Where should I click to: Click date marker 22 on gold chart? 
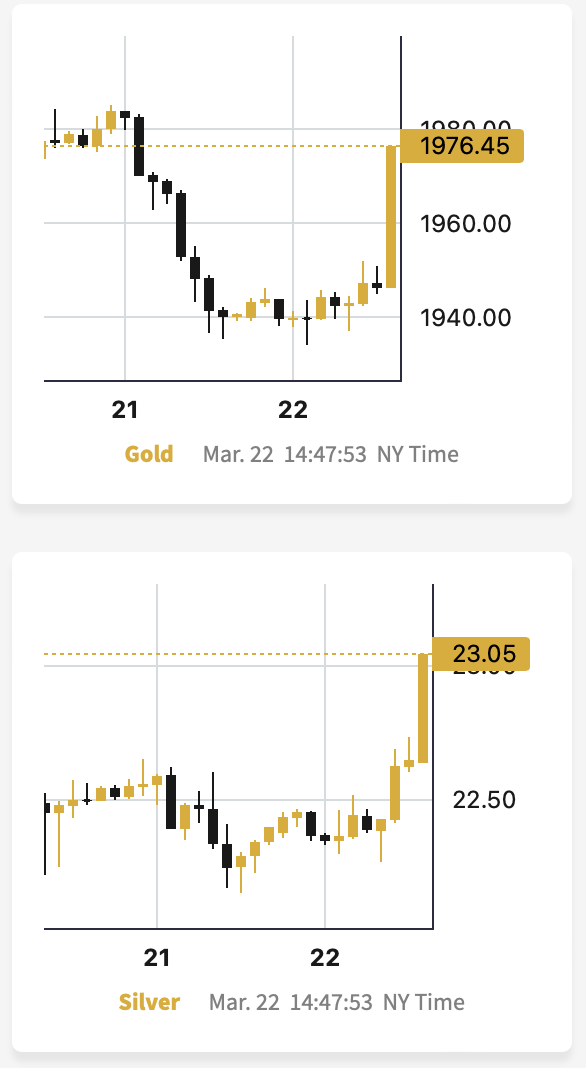(x=293, y=410)
